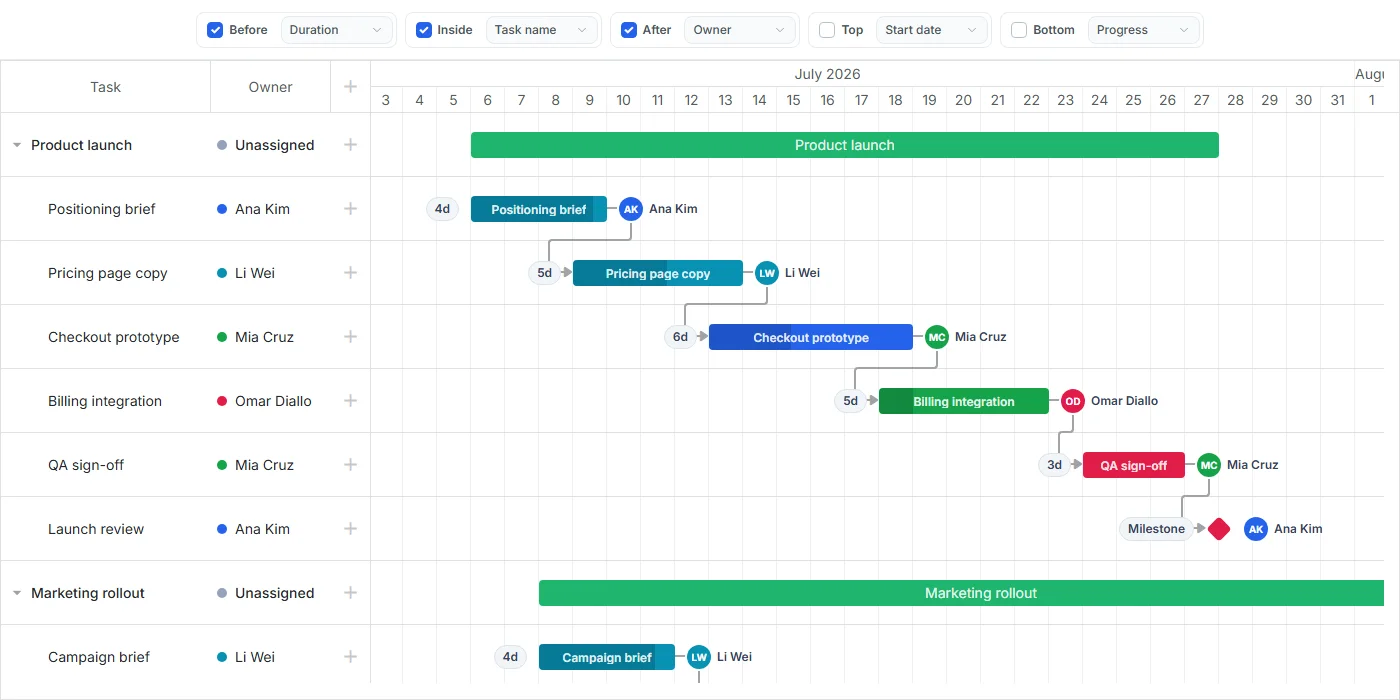The height and width of the screenshot is (700, 1400).
Task: Select Billing integration in the task list
Action: [105, 401]
